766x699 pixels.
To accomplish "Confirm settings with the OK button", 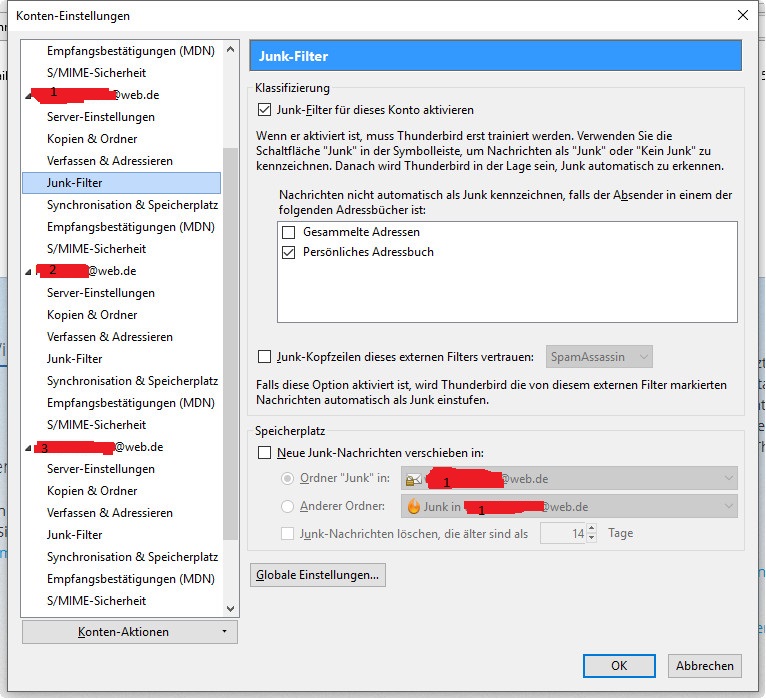I will (x=619, y=666).
